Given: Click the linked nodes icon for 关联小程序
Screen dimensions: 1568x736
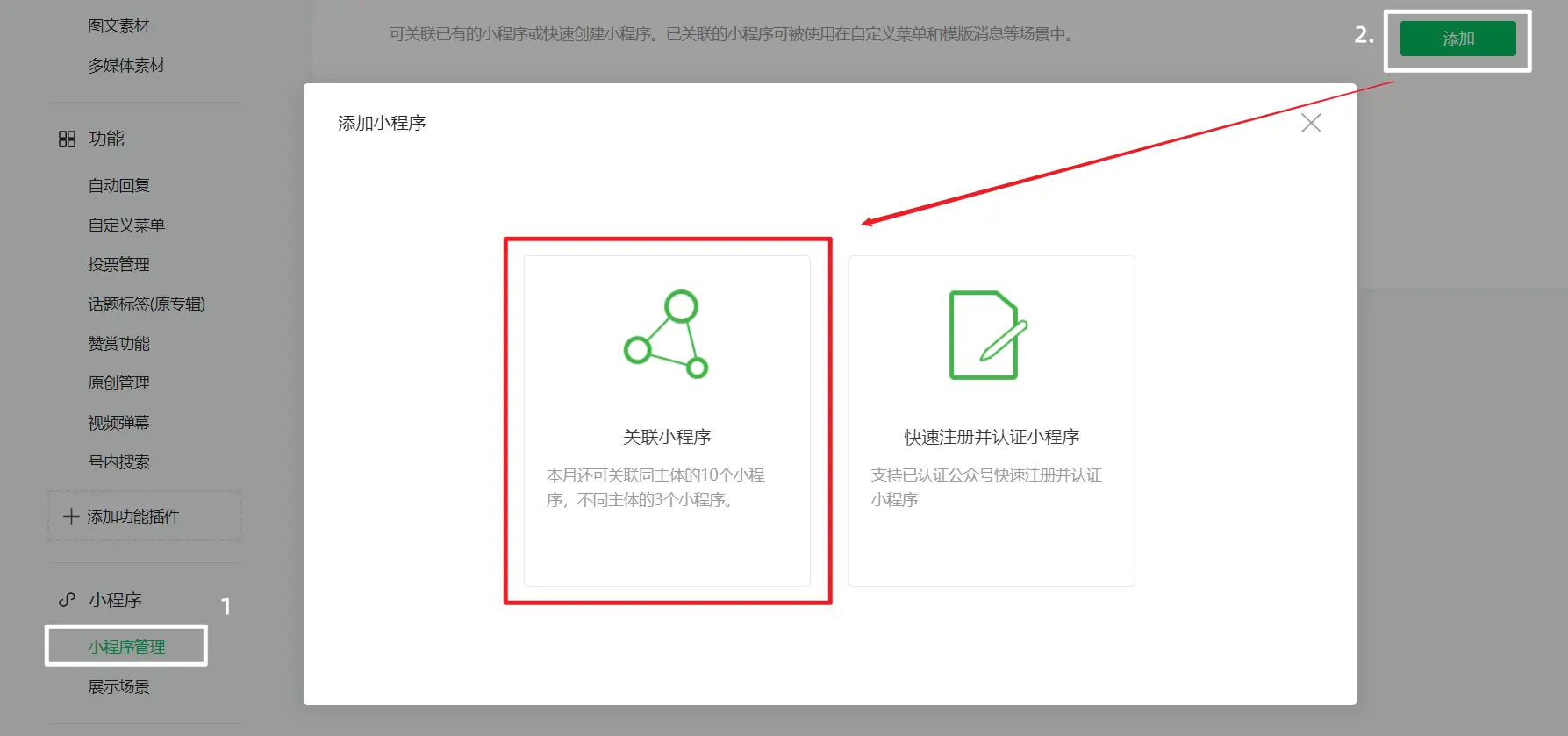Looking at the screenshot, I should tap(666, 334).
